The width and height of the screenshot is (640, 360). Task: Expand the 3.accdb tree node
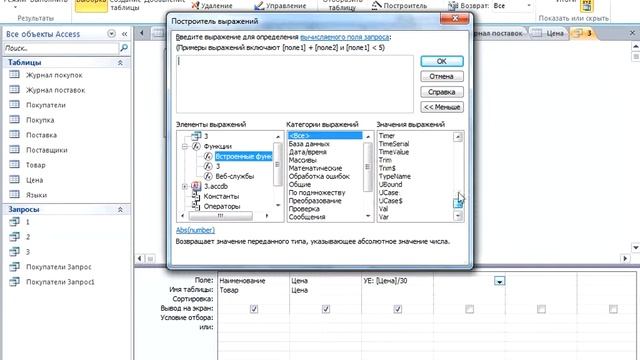point(185,187)
